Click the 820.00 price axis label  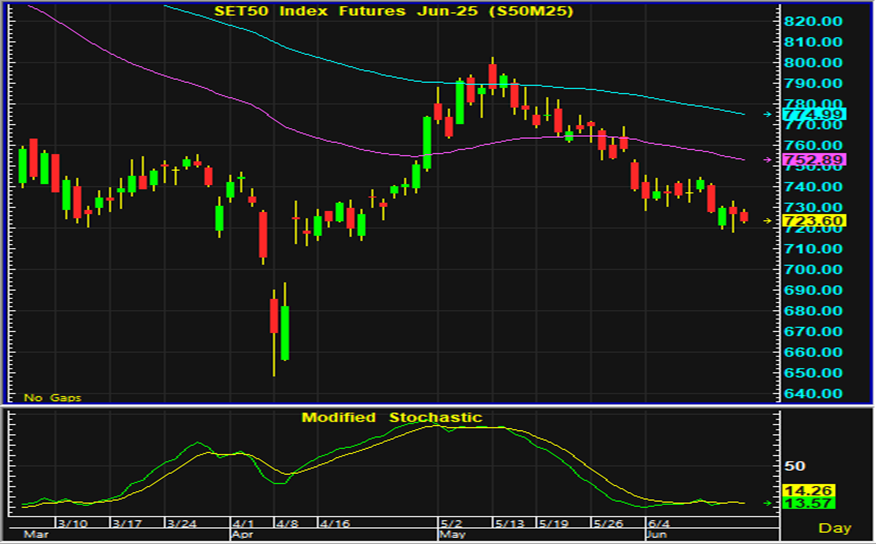click(813, 21)
